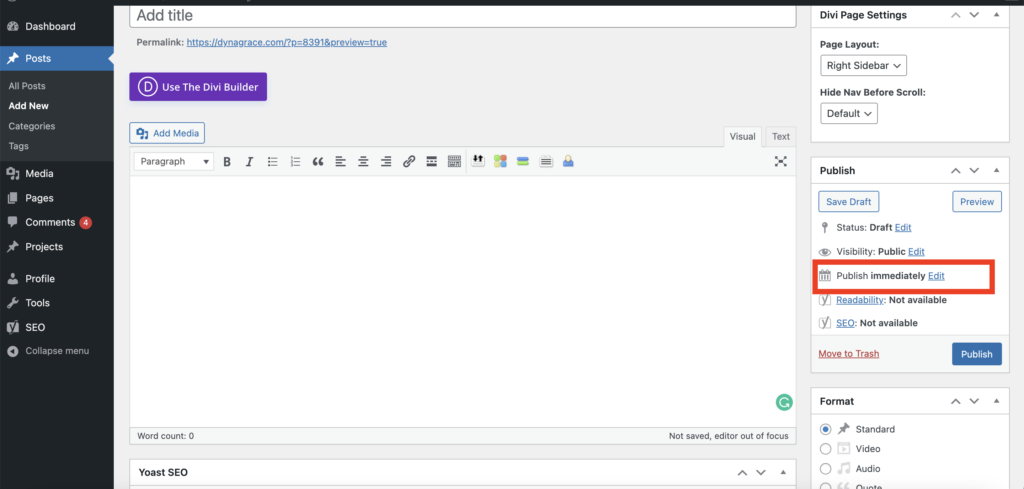Open Hide Nav Before Scroll dropdown

[849, 113]
